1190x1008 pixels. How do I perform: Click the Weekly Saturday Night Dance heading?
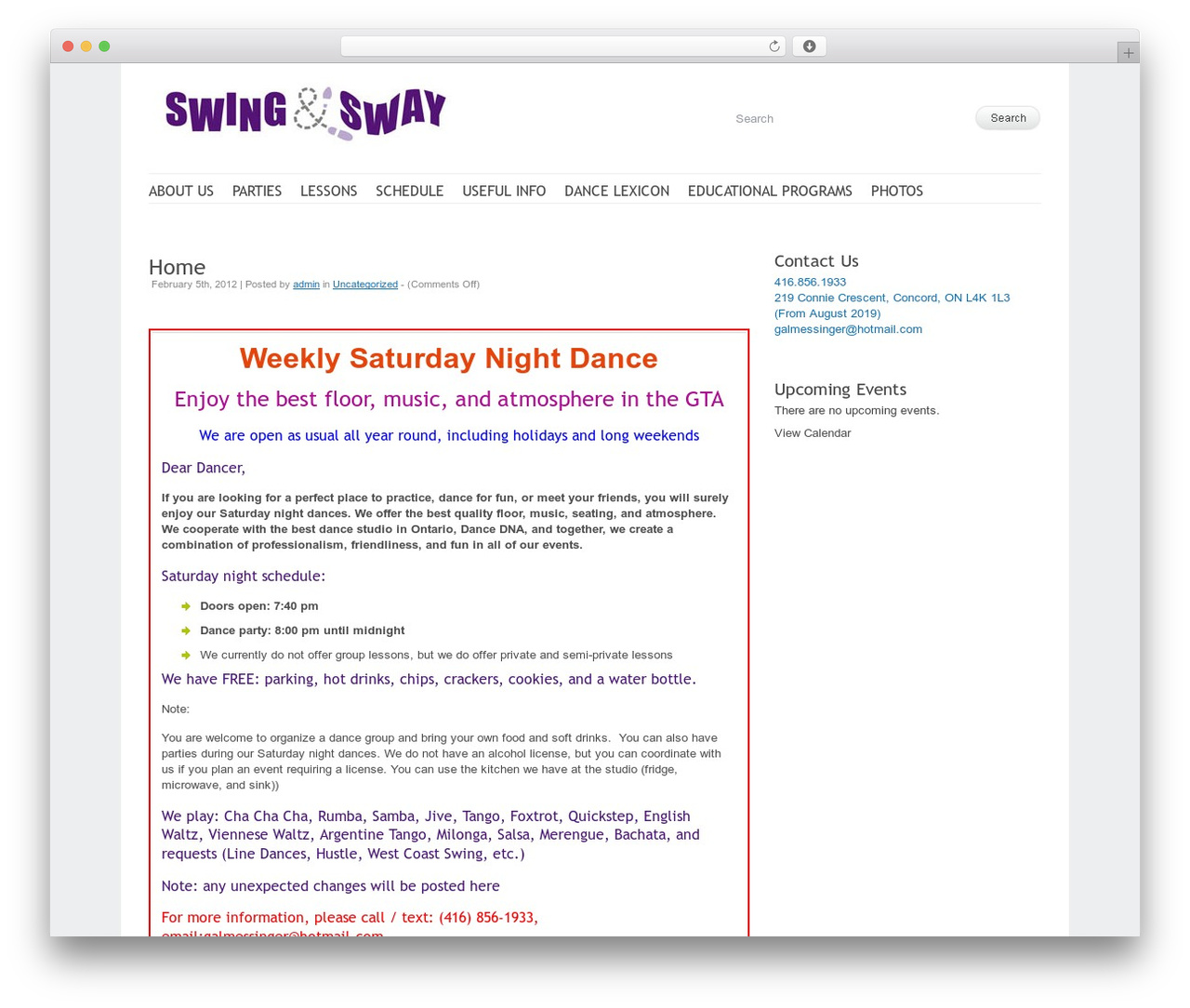(448, 358)
